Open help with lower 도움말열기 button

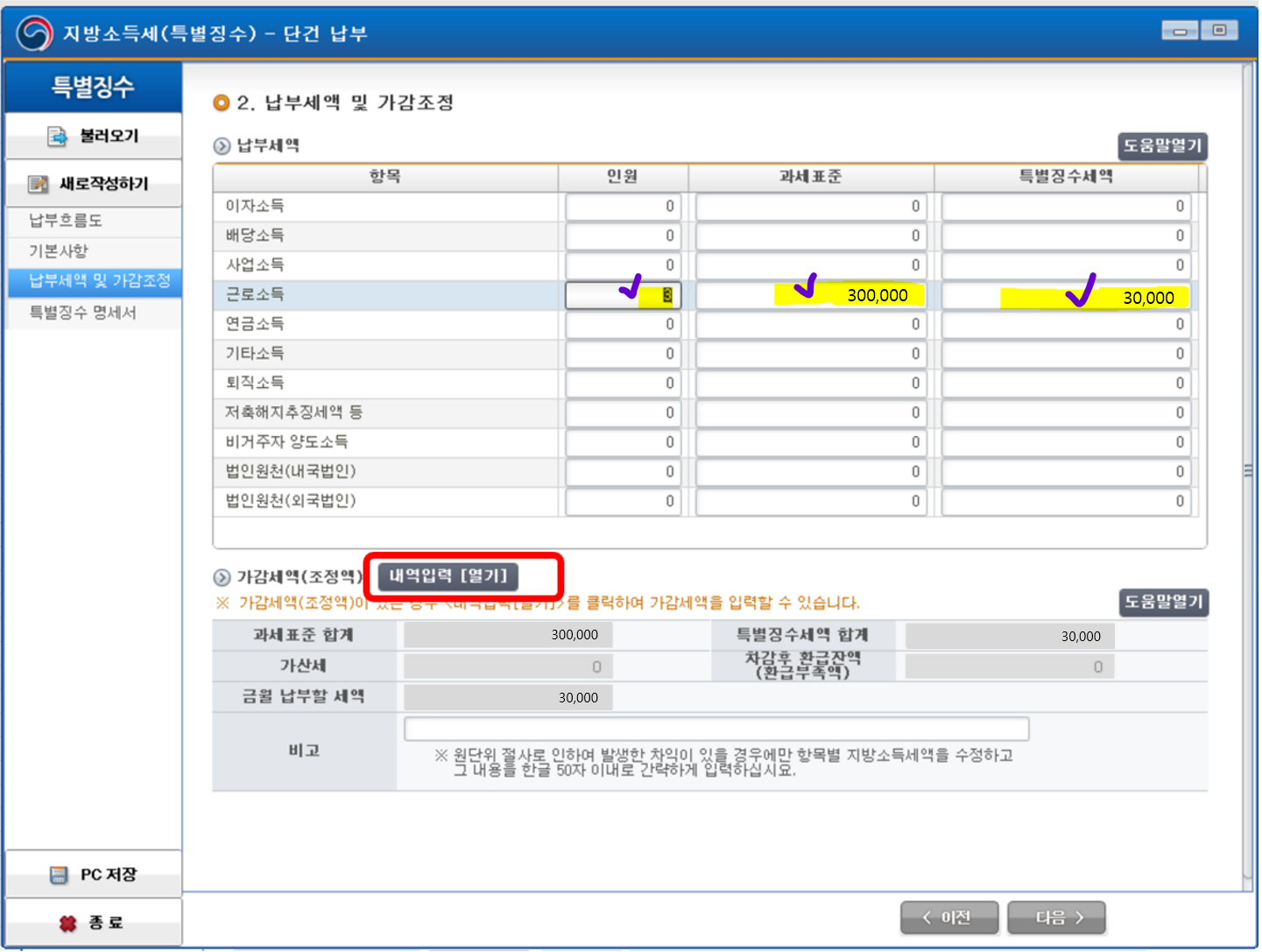pos(1164,602)
